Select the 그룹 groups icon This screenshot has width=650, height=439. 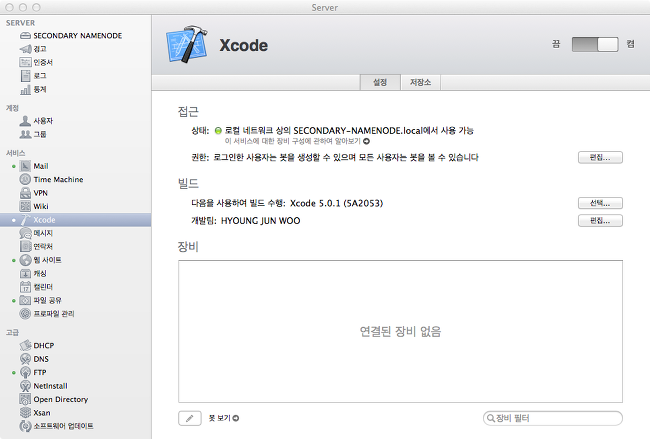click(x=25, y=134)
